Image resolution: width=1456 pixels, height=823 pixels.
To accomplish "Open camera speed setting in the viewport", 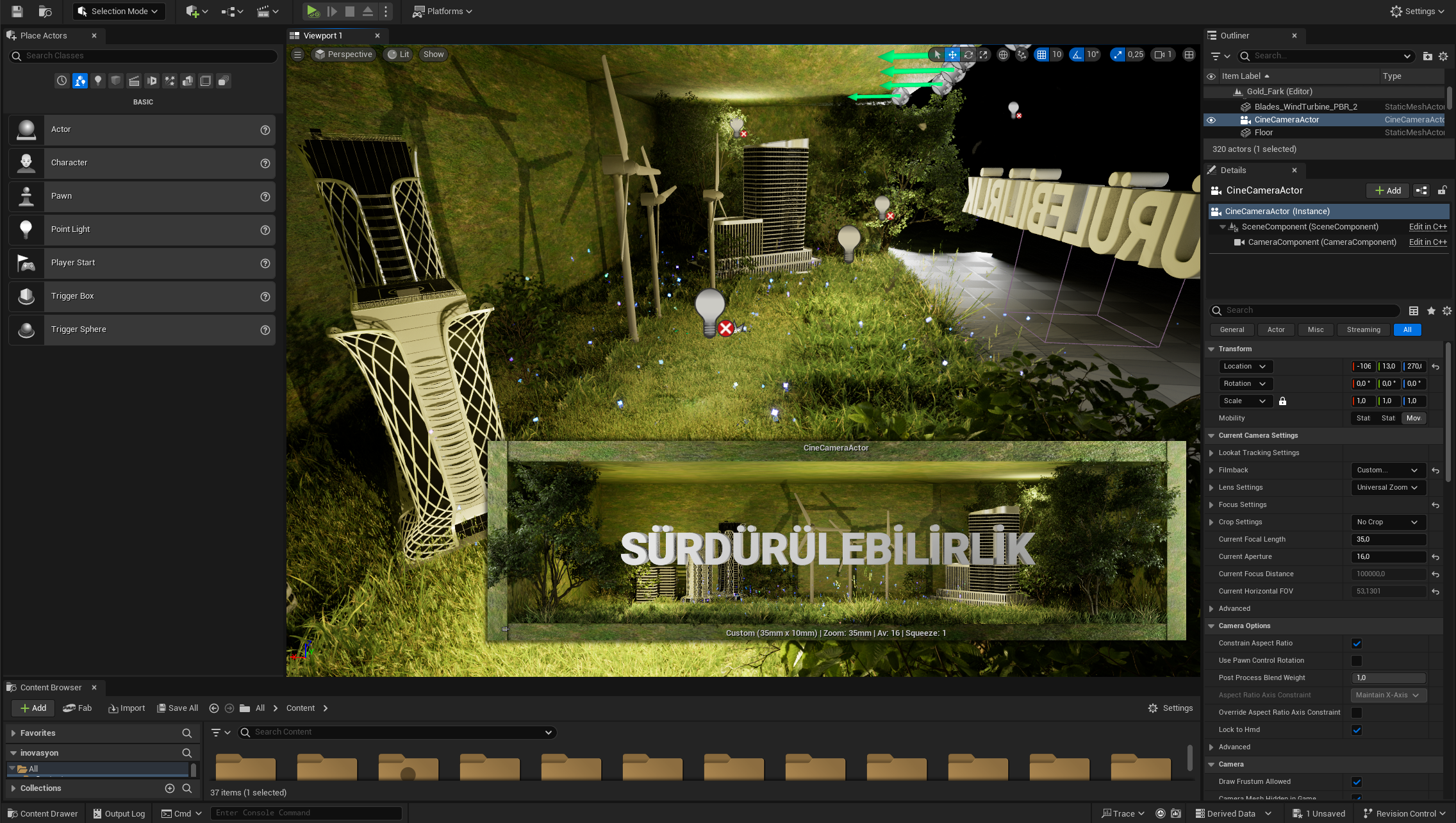I will tap(1163, 54).
